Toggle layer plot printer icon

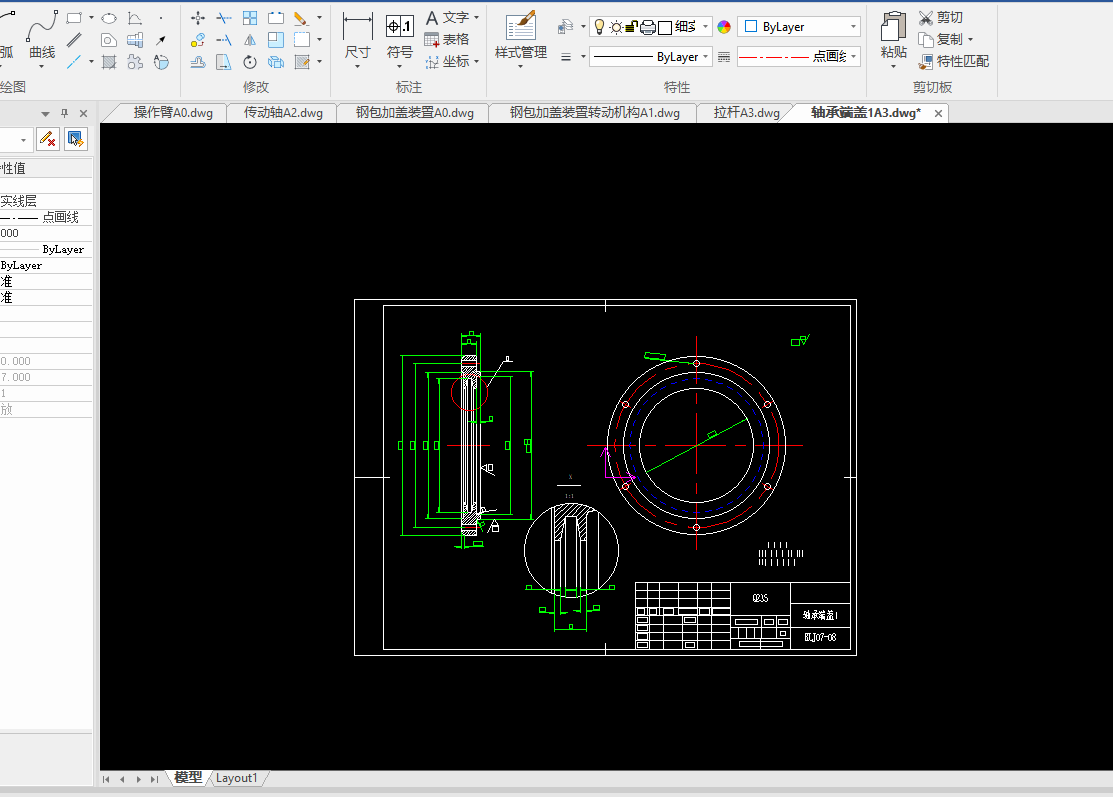pos(648,27)
